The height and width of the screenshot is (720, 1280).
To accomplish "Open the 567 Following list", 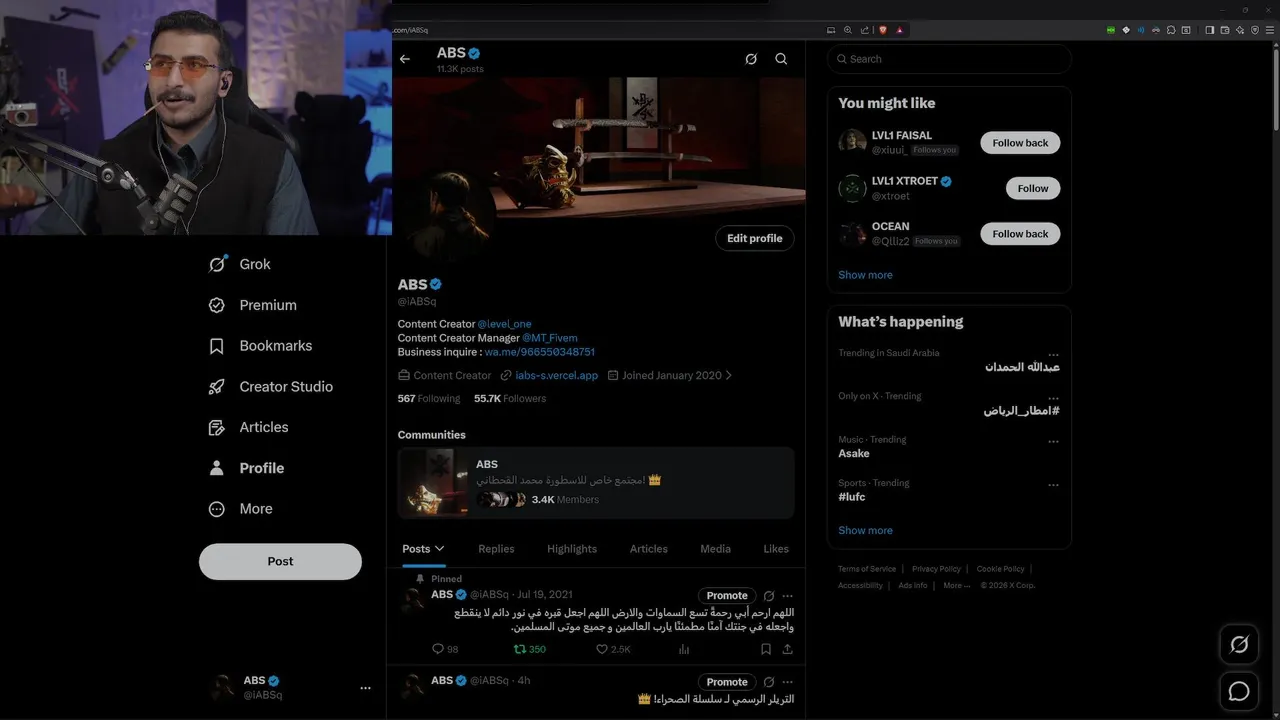I will 429,398.
